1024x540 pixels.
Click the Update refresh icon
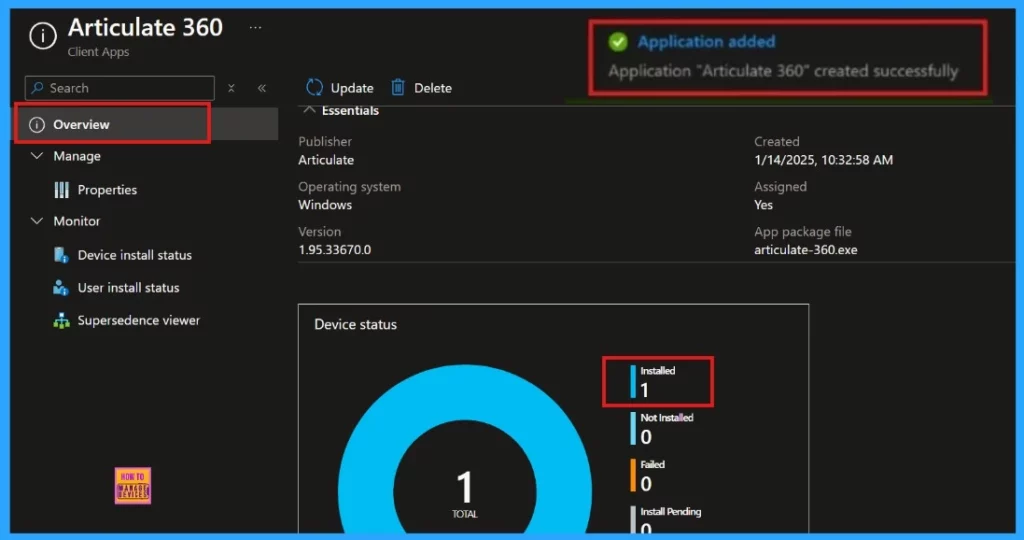pos(315,87)
